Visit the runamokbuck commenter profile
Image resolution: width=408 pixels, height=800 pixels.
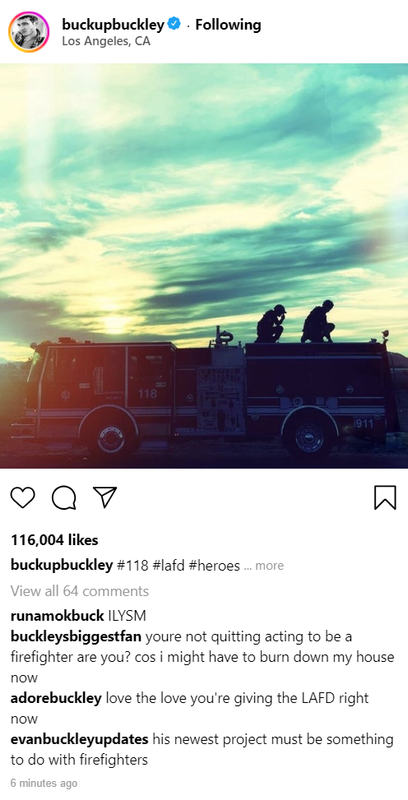(57, 616)
